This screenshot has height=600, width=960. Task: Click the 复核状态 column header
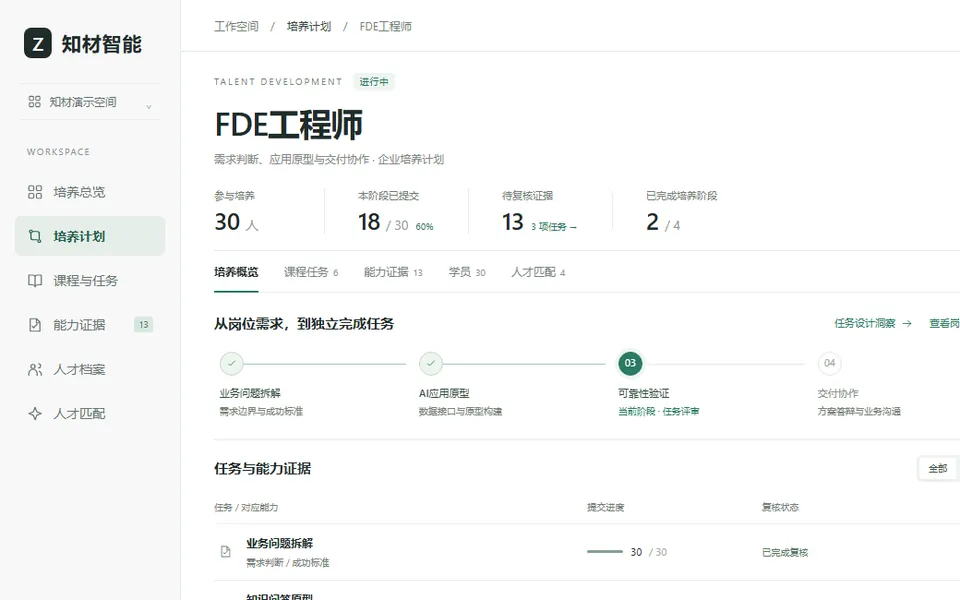[780, 508]
